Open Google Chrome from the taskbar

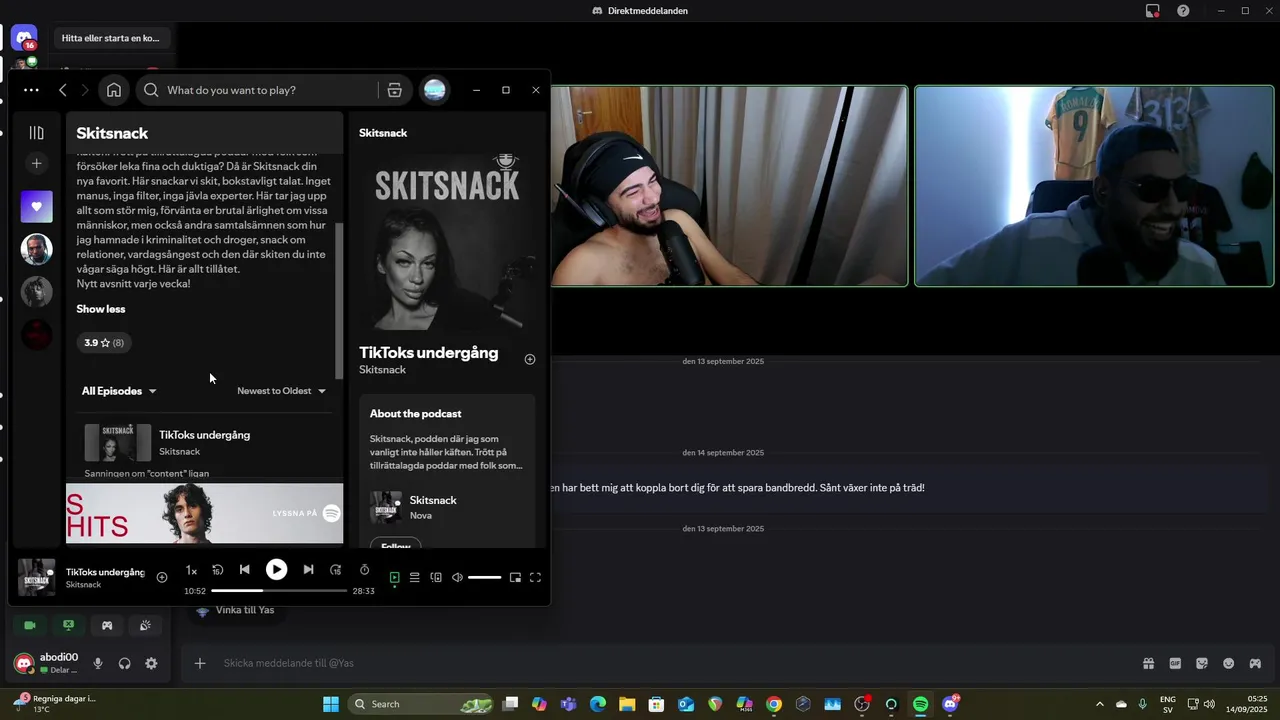773,704
